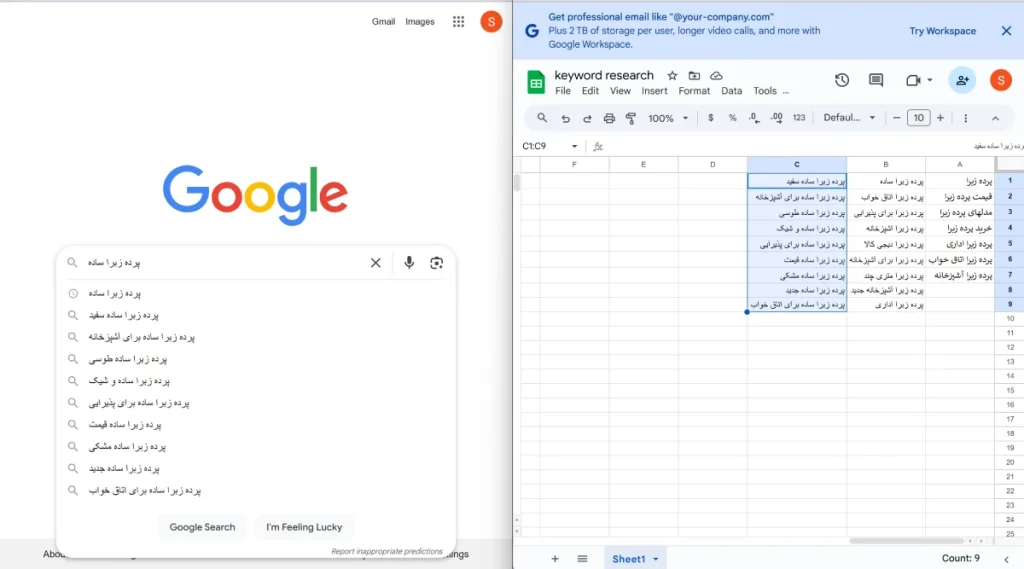This screenshot has width=1024, height=569.
Task: Format as currency dollar sign
Action: point(711,118)
